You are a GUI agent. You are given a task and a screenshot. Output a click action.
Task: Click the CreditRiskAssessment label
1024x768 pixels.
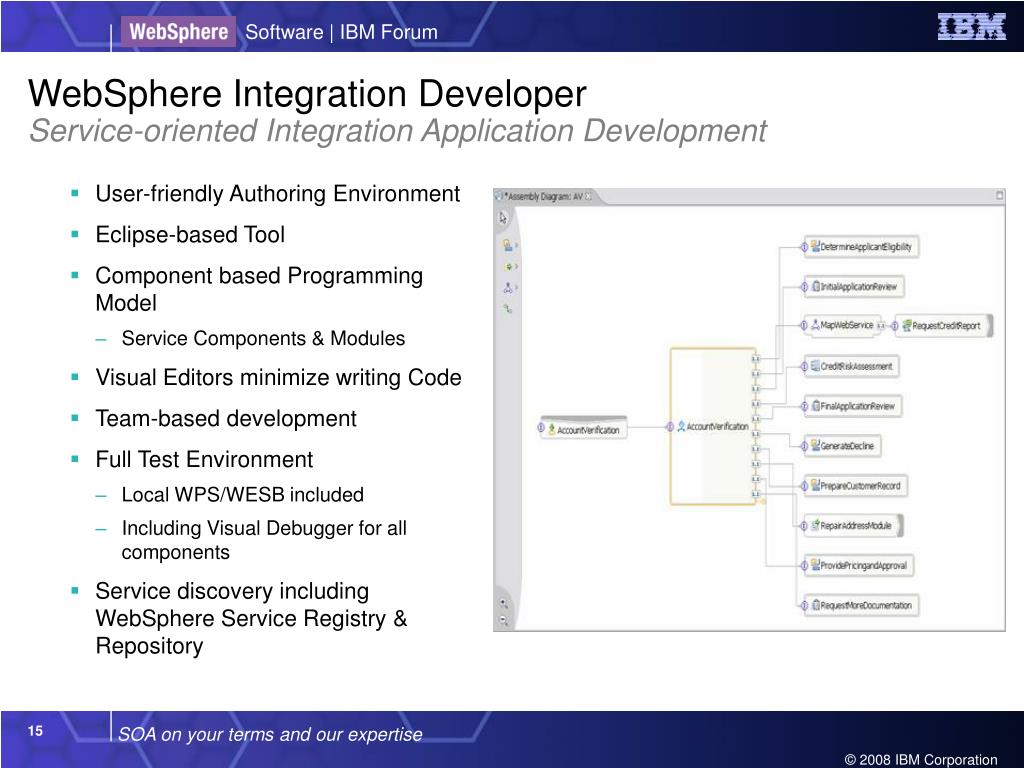[856, 366]
